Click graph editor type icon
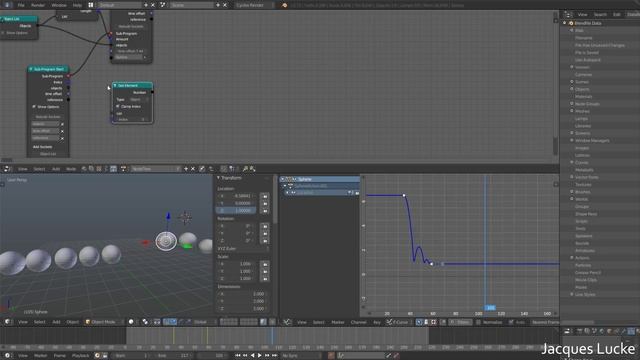This screenshot has width=640, height=360. click(287, 322)
